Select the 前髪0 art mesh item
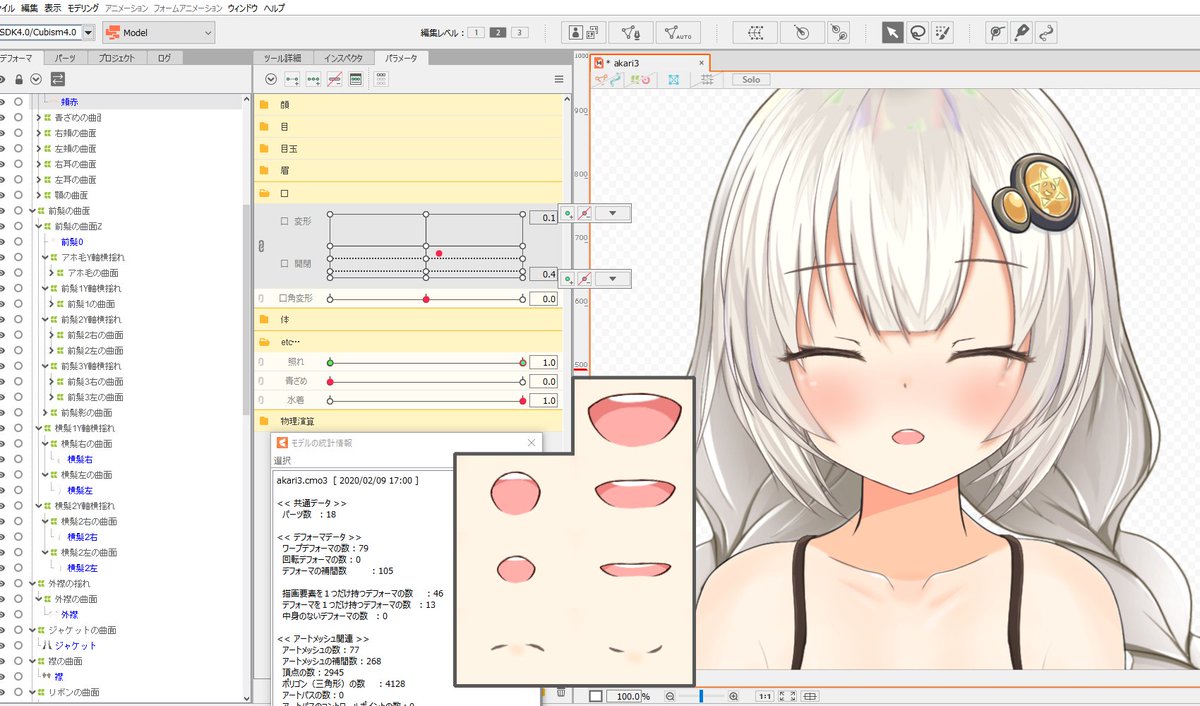The height and width of the screenshot is (706, 1200). coord(72,242)
